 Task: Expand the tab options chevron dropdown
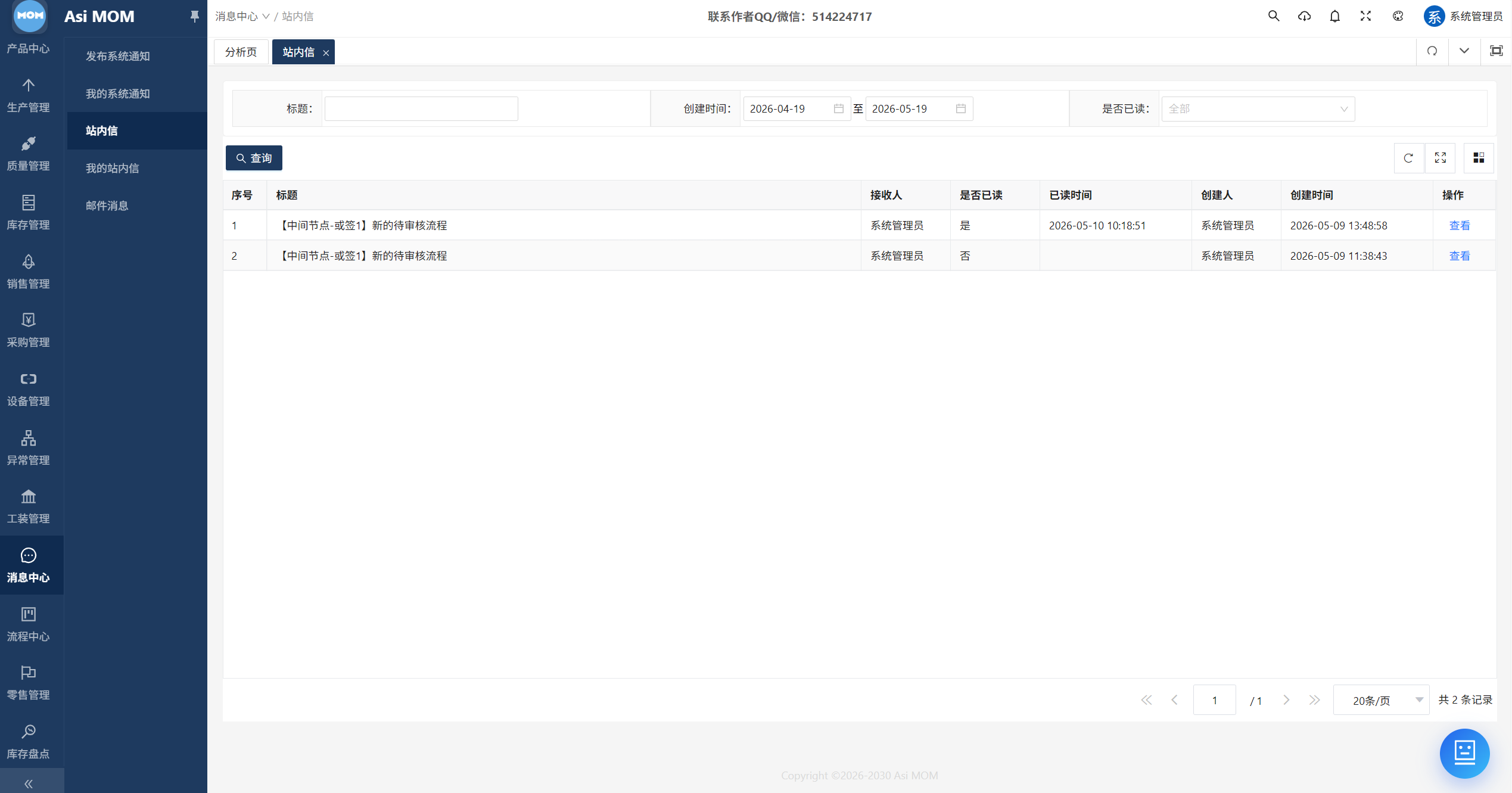[1464, 51]
